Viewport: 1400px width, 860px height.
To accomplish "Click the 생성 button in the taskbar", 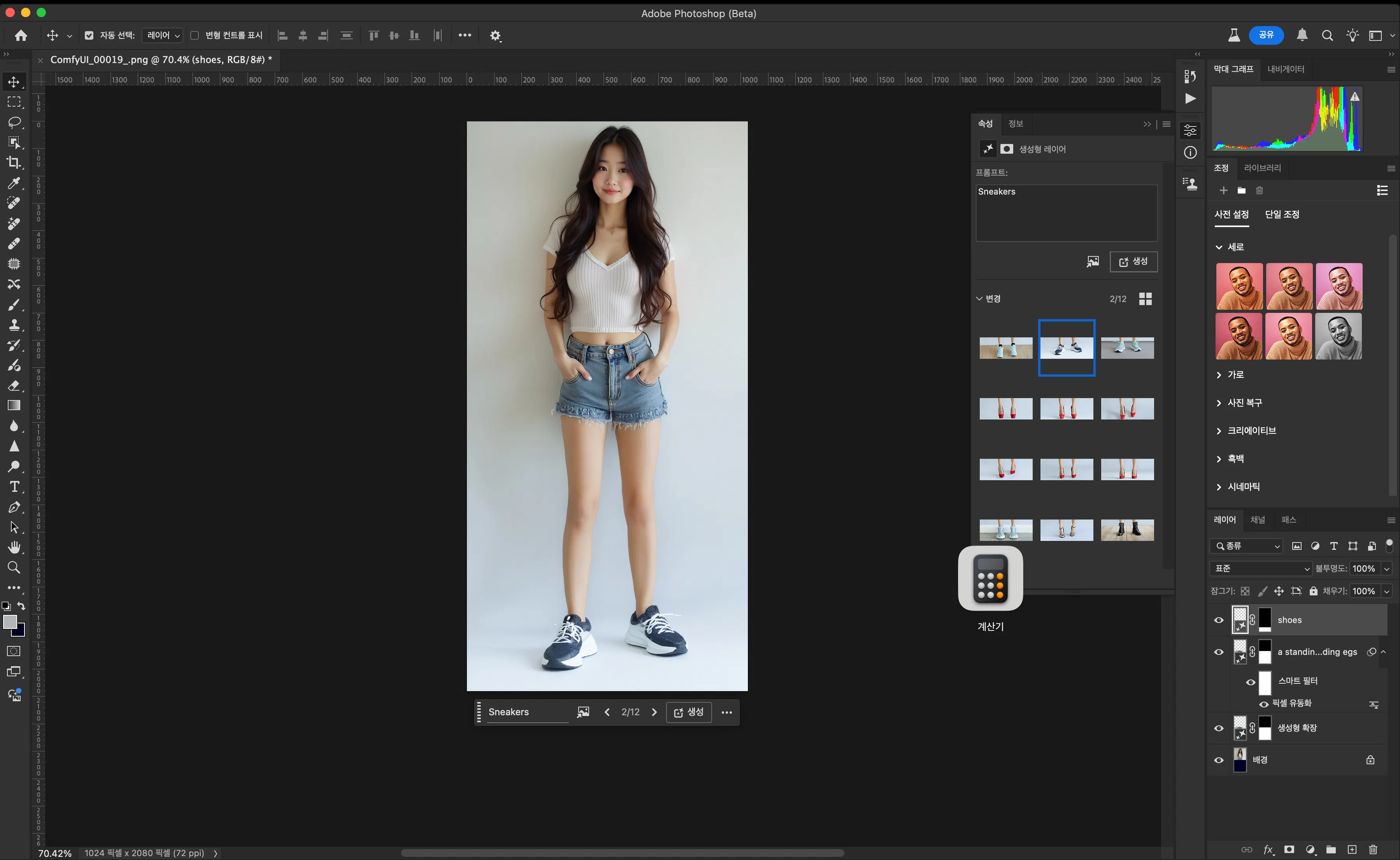I will click(689, 712).
